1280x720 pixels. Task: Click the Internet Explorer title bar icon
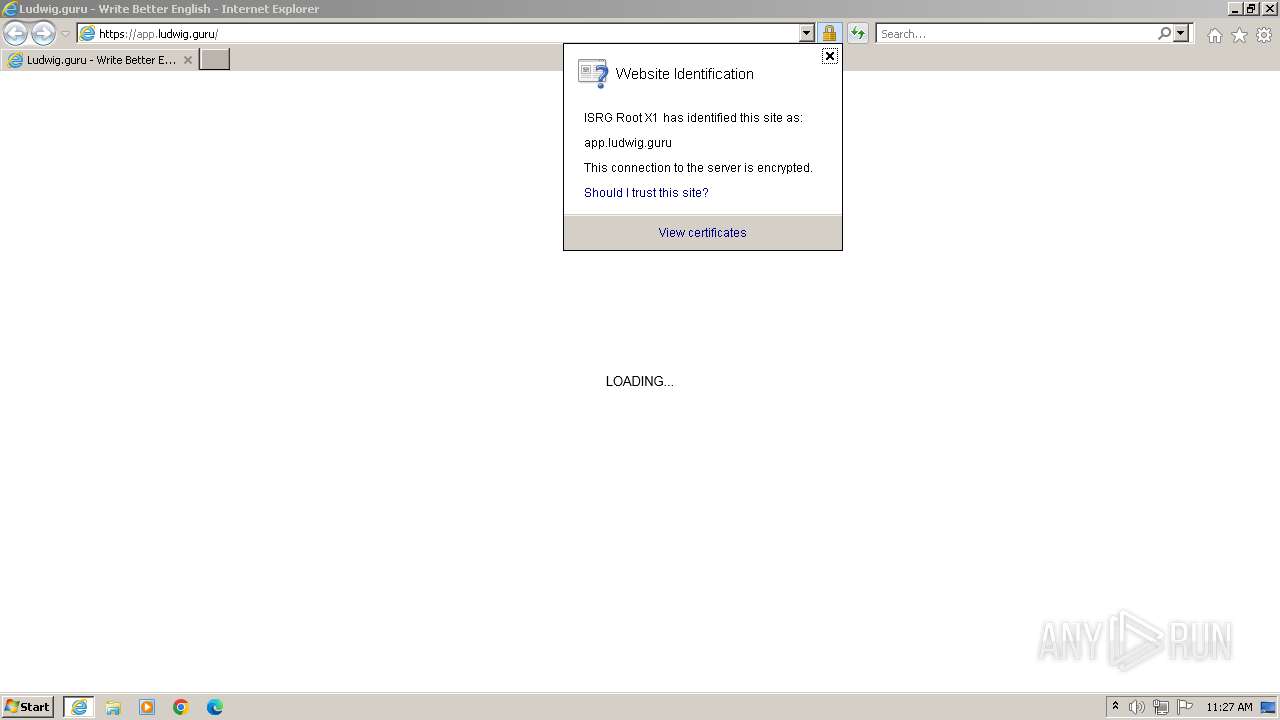(10, 9)
